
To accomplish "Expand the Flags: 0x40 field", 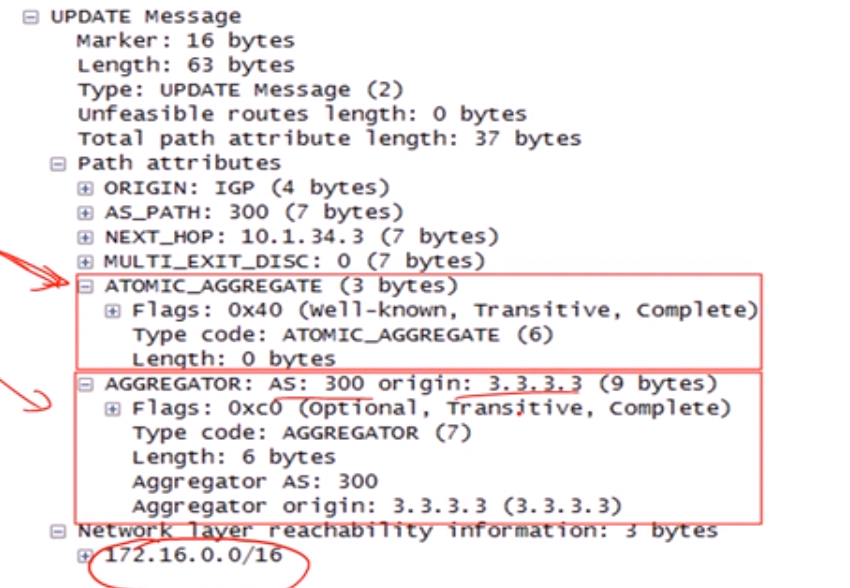I will [x=112, y=311].
